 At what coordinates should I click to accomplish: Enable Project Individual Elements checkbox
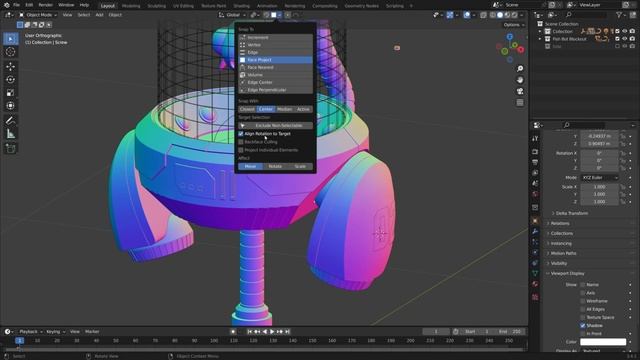[241, 150]
